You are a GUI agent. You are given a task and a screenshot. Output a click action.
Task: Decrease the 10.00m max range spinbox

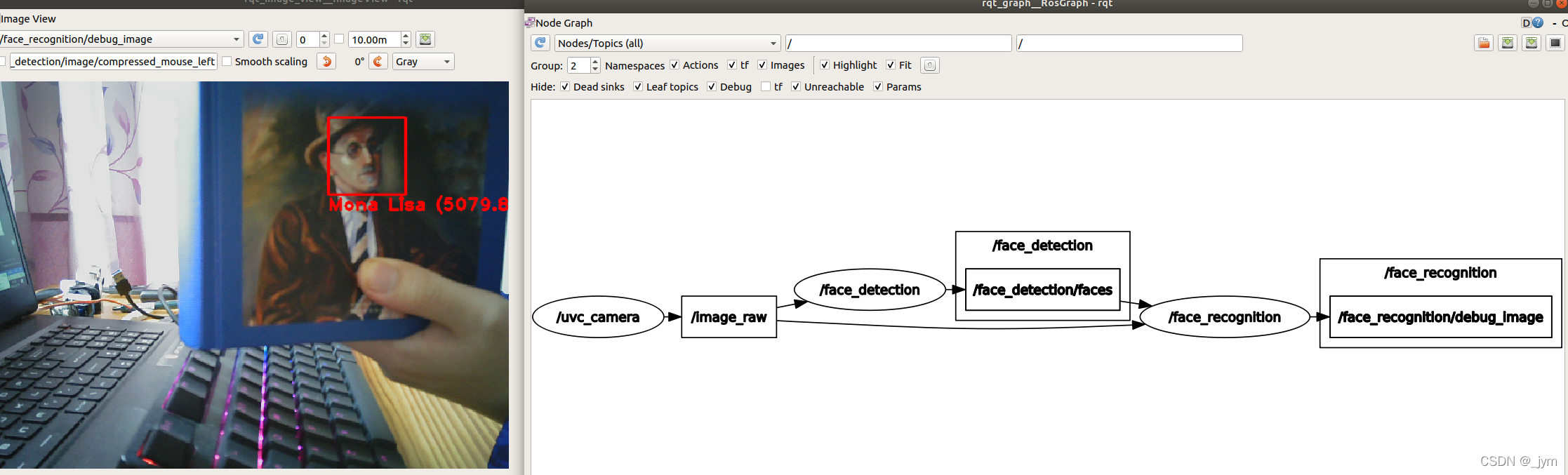(406, 44)
